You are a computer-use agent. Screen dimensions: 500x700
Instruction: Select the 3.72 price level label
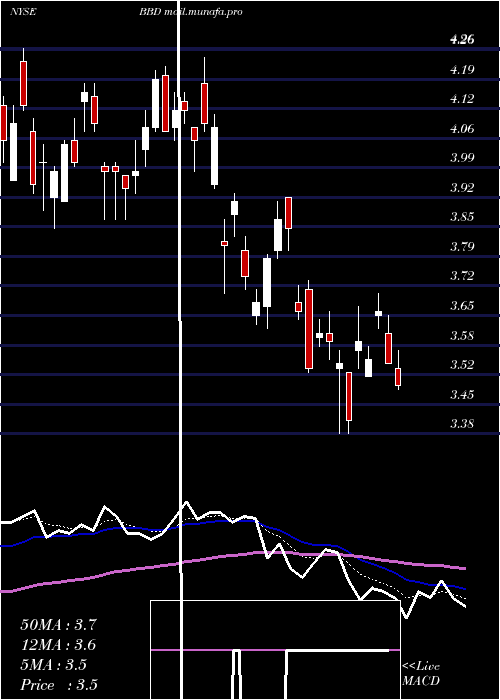tap(462, 276)
